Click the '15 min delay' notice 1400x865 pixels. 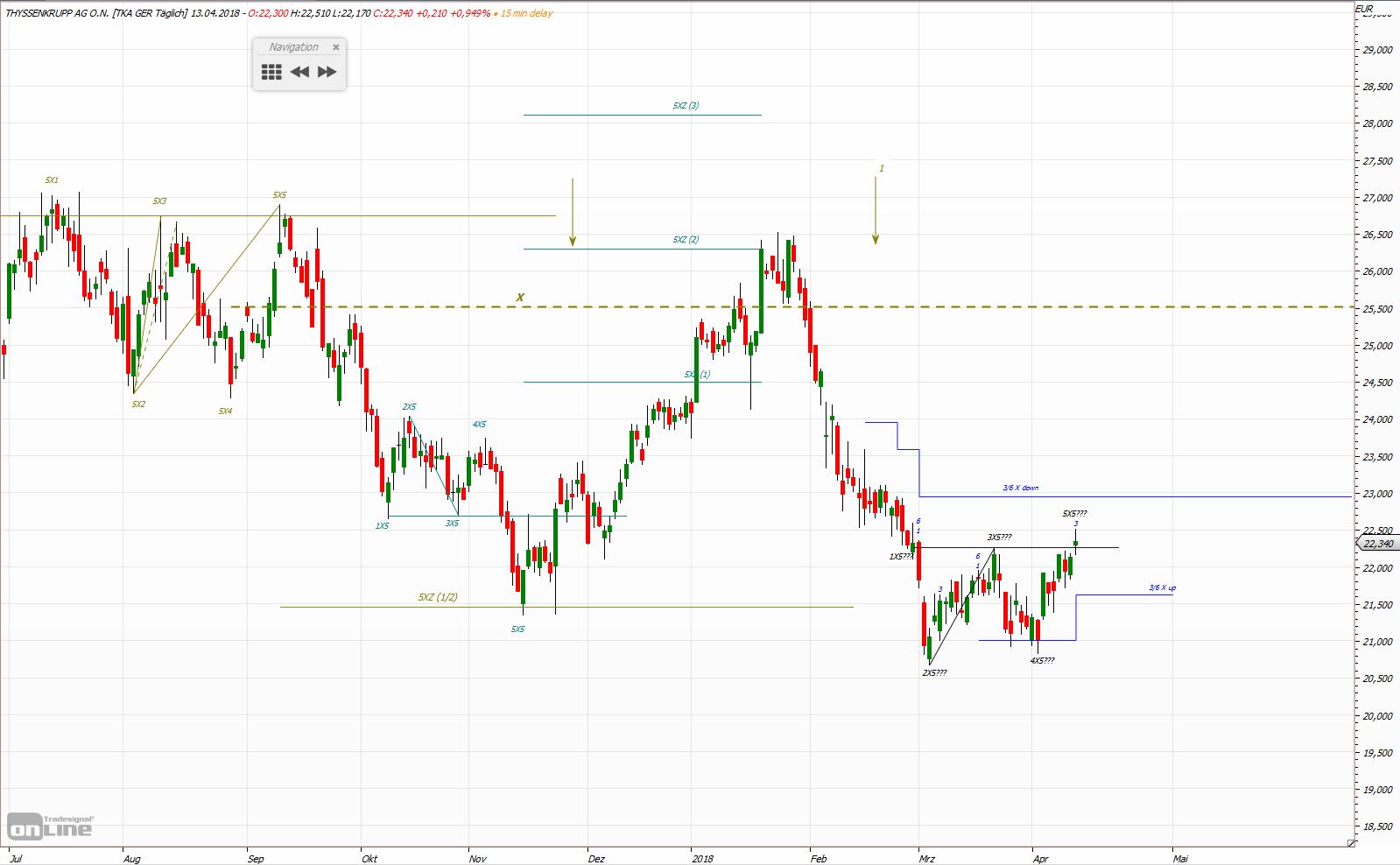[526, 13]
